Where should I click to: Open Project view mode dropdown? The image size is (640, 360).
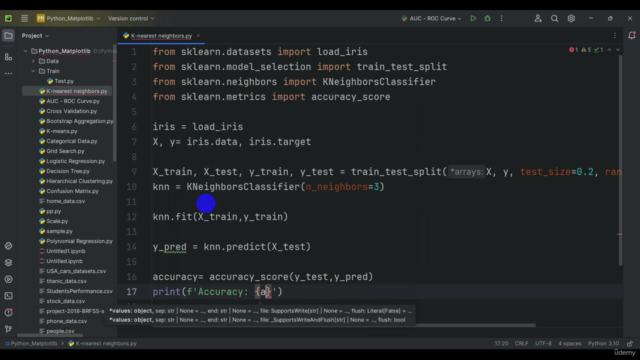point(35,36)
